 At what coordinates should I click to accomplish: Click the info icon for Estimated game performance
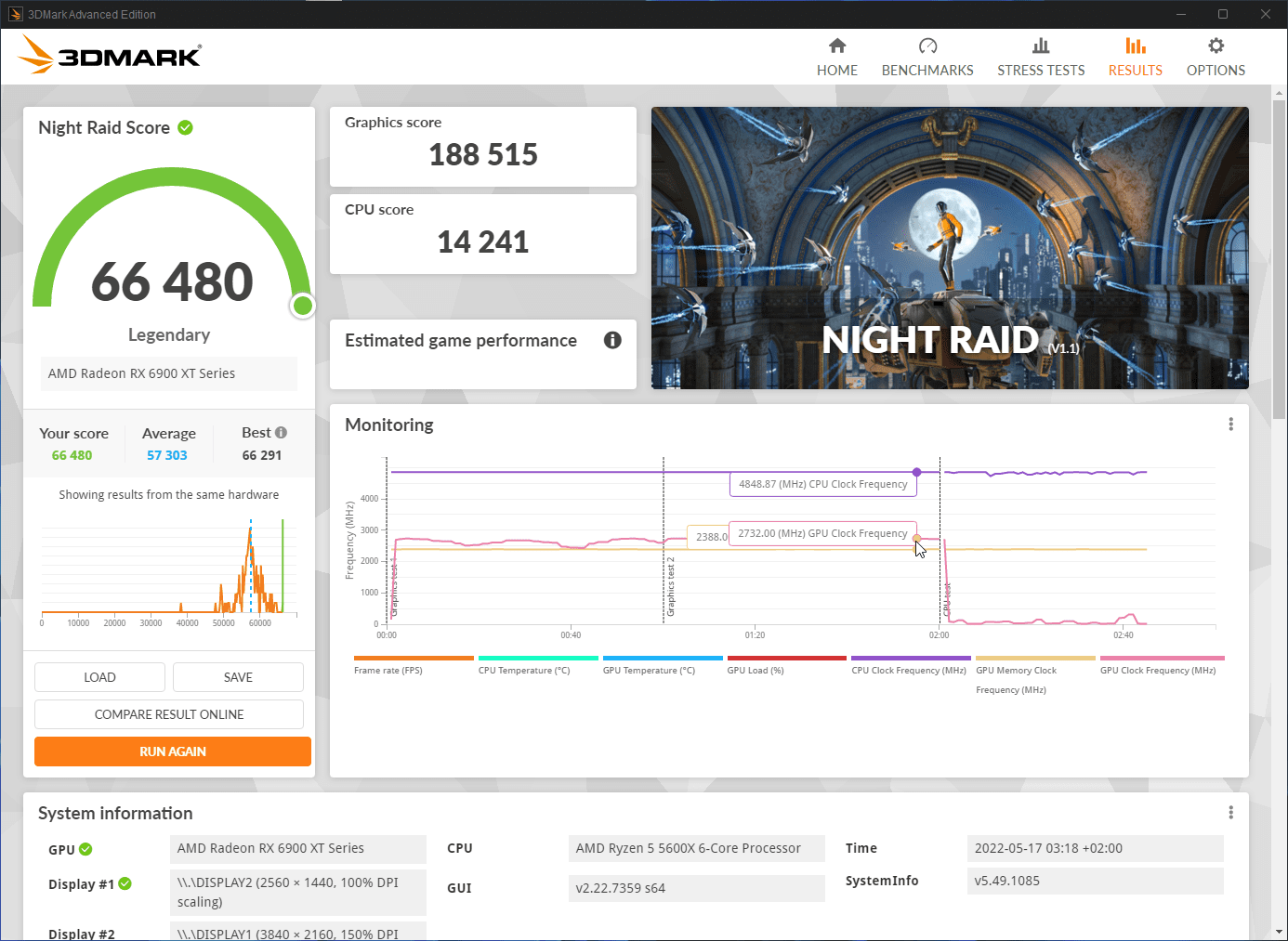click(612, 340)
